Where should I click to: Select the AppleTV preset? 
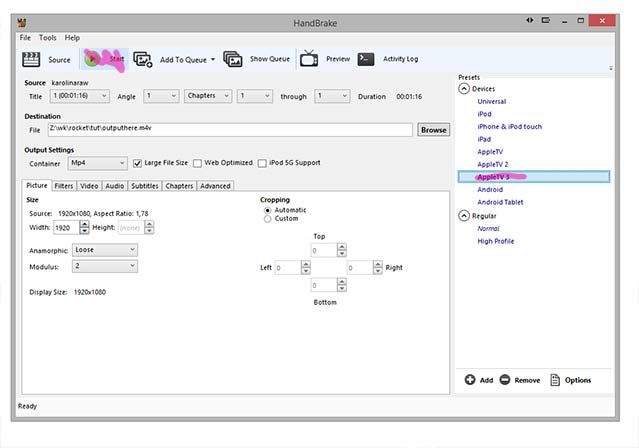(x=490, y=152)
